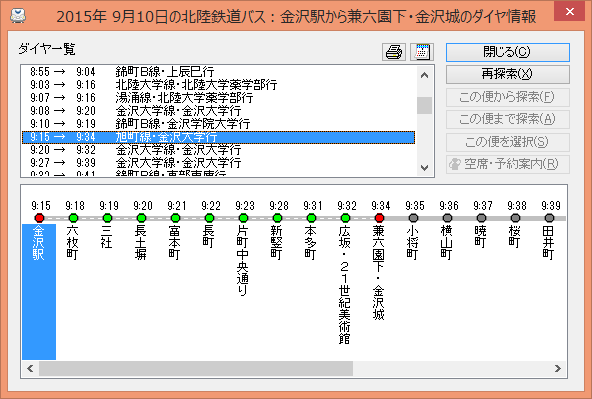This screenshot has height=399, width=592.
Task: Click the highlighted 金沢駅 stop name
Action: click(39, 243)
